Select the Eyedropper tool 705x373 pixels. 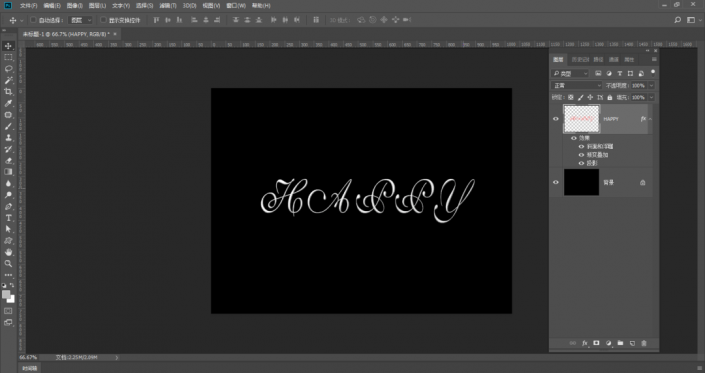tap(9, 103)
